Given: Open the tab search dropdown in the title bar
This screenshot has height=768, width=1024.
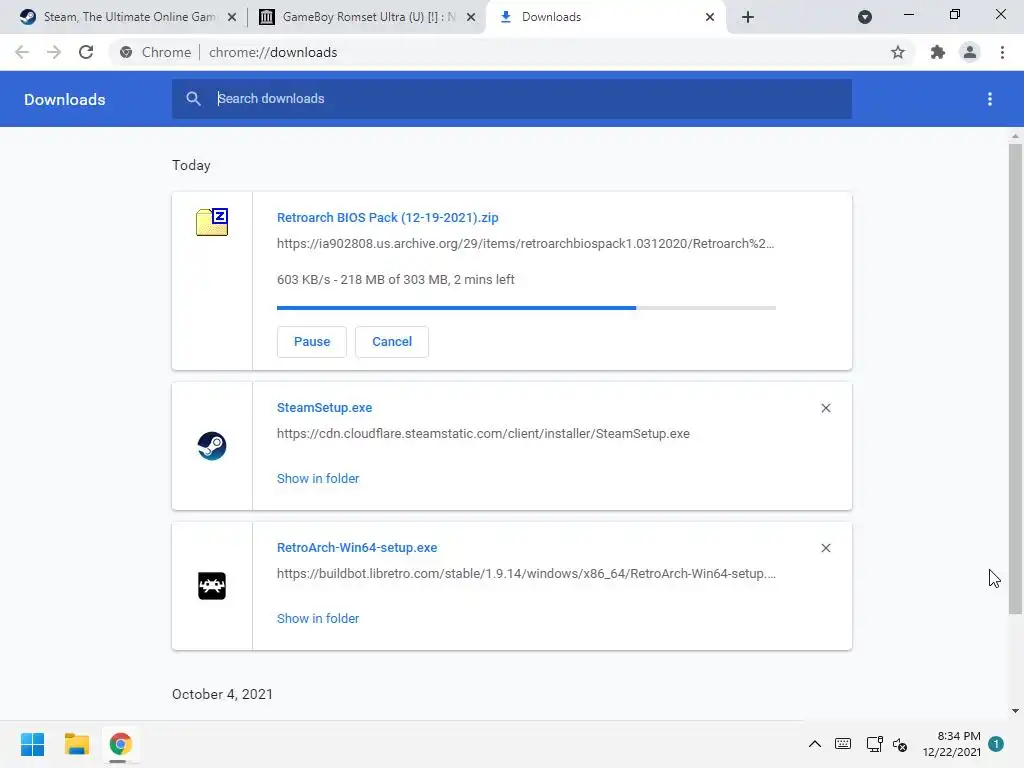Looking at the screenshot, I should (865, 17).
